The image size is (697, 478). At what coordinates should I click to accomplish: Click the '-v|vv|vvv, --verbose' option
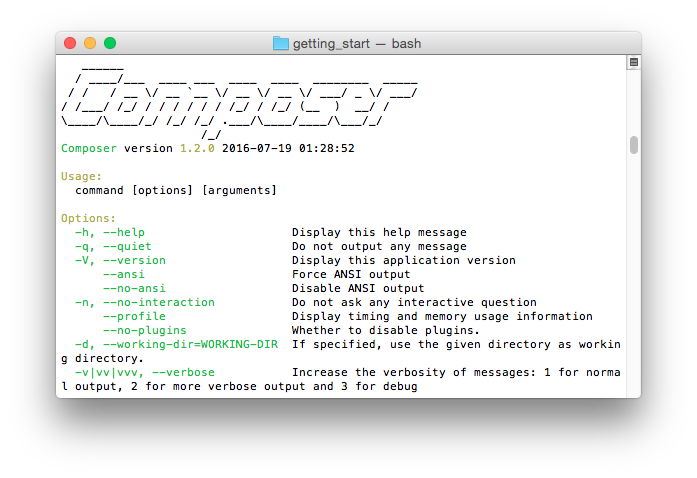[145, 373]
